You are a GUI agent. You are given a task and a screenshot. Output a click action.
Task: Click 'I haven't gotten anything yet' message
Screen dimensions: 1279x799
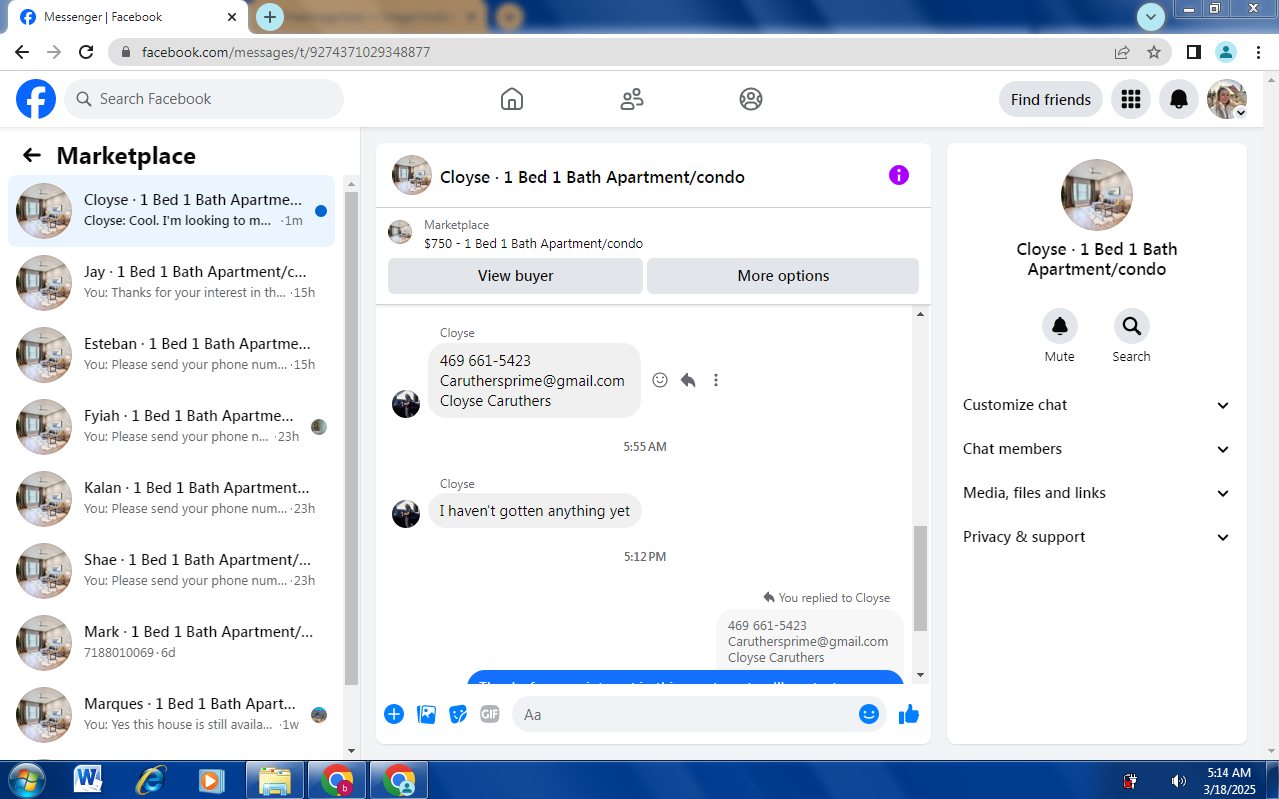coord(535,511)
